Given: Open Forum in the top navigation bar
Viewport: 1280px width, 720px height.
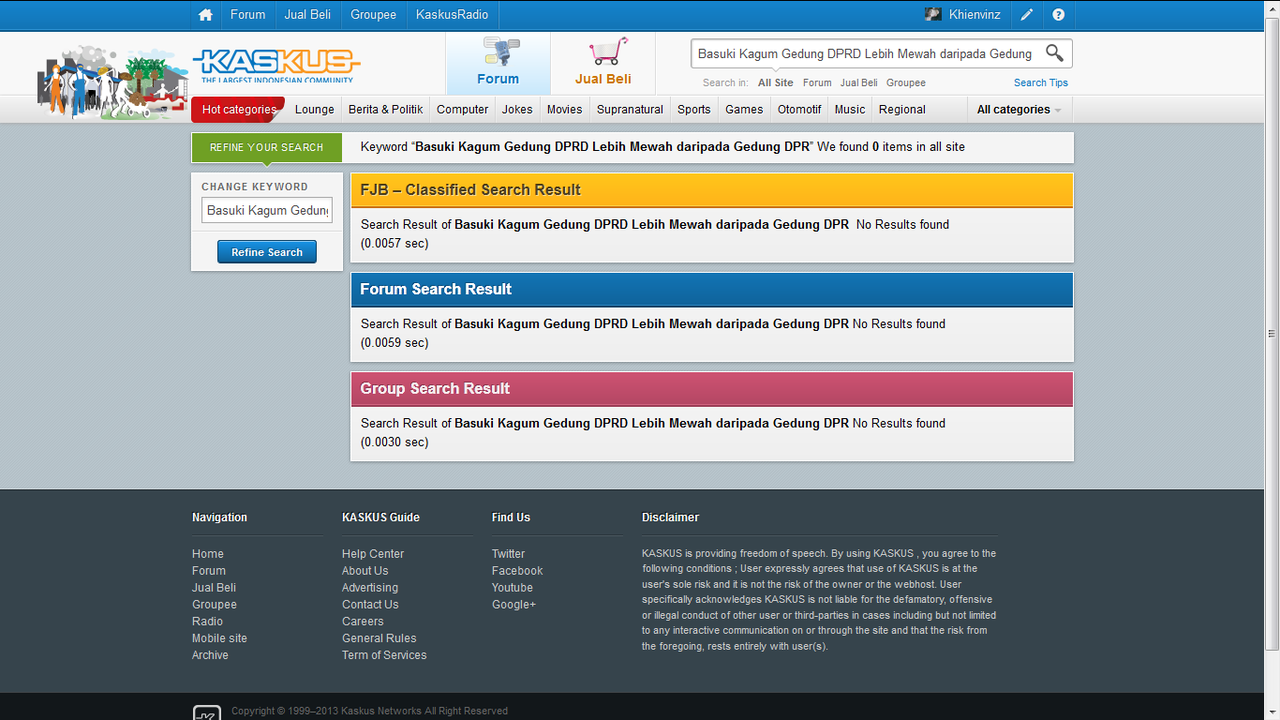Looking at the screenshot, I should (248, 15).
